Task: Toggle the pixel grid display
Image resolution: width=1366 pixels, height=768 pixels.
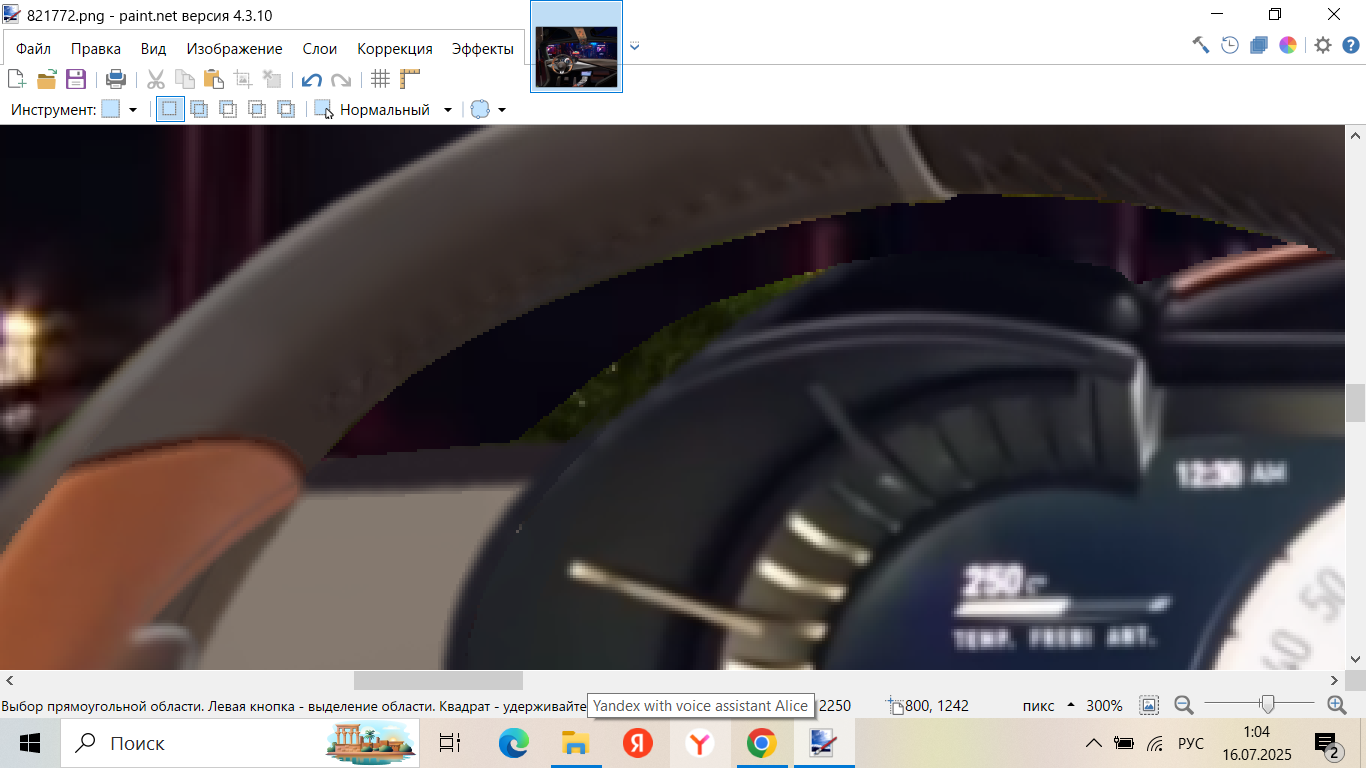Action: click(x=380, y=80)
